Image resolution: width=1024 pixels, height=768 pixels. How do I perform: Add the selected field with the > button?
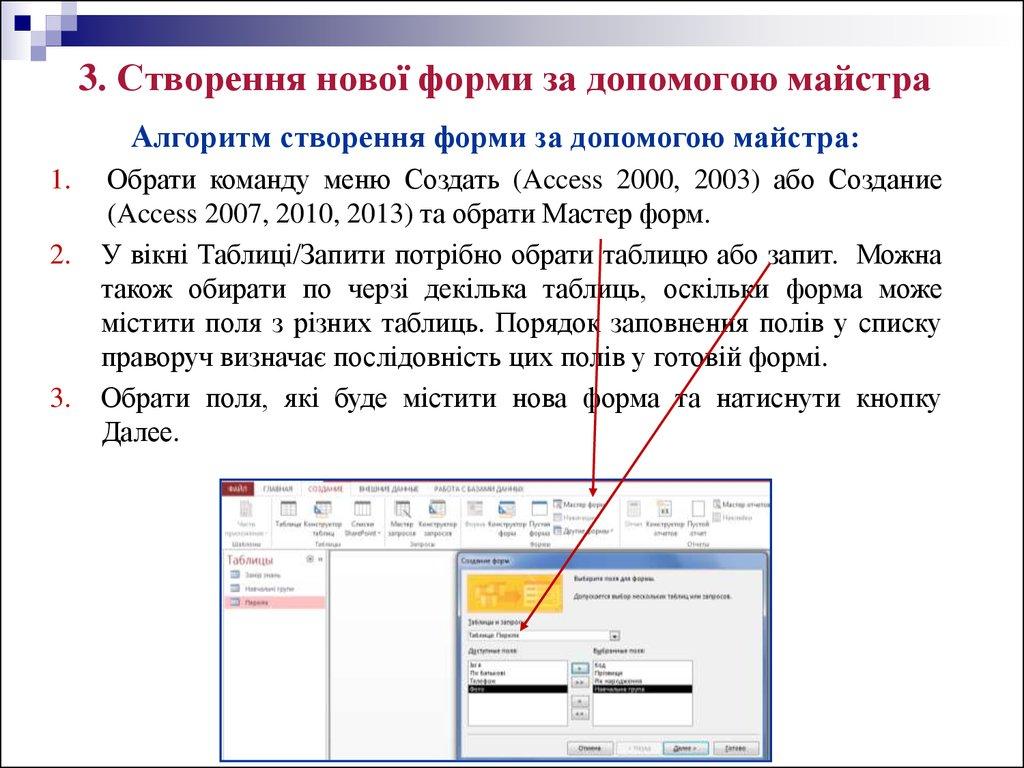pos(579,667)
